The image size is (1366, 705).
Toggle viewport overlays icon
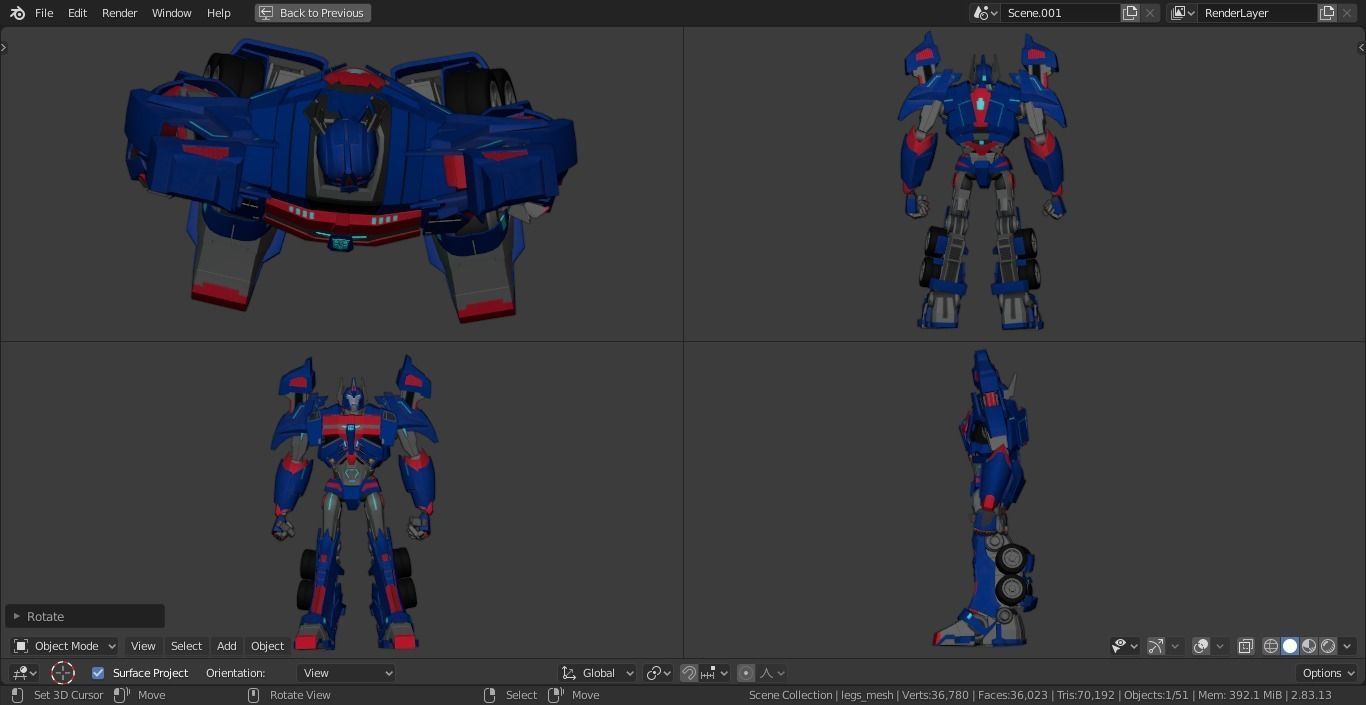point(1201,646)
